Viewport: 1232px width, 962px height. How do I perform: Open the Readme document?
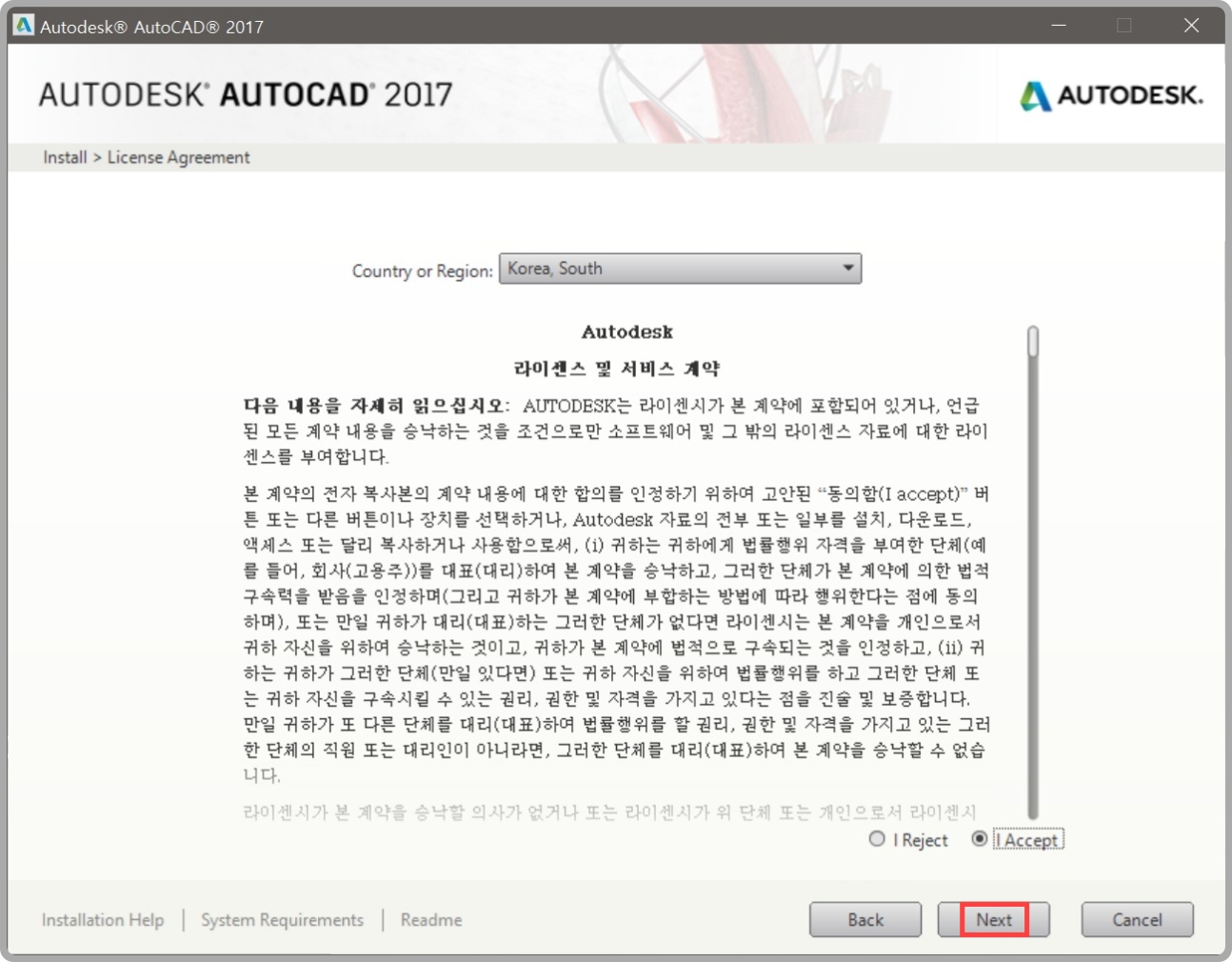pyautogui.click(x=429, y=920)
